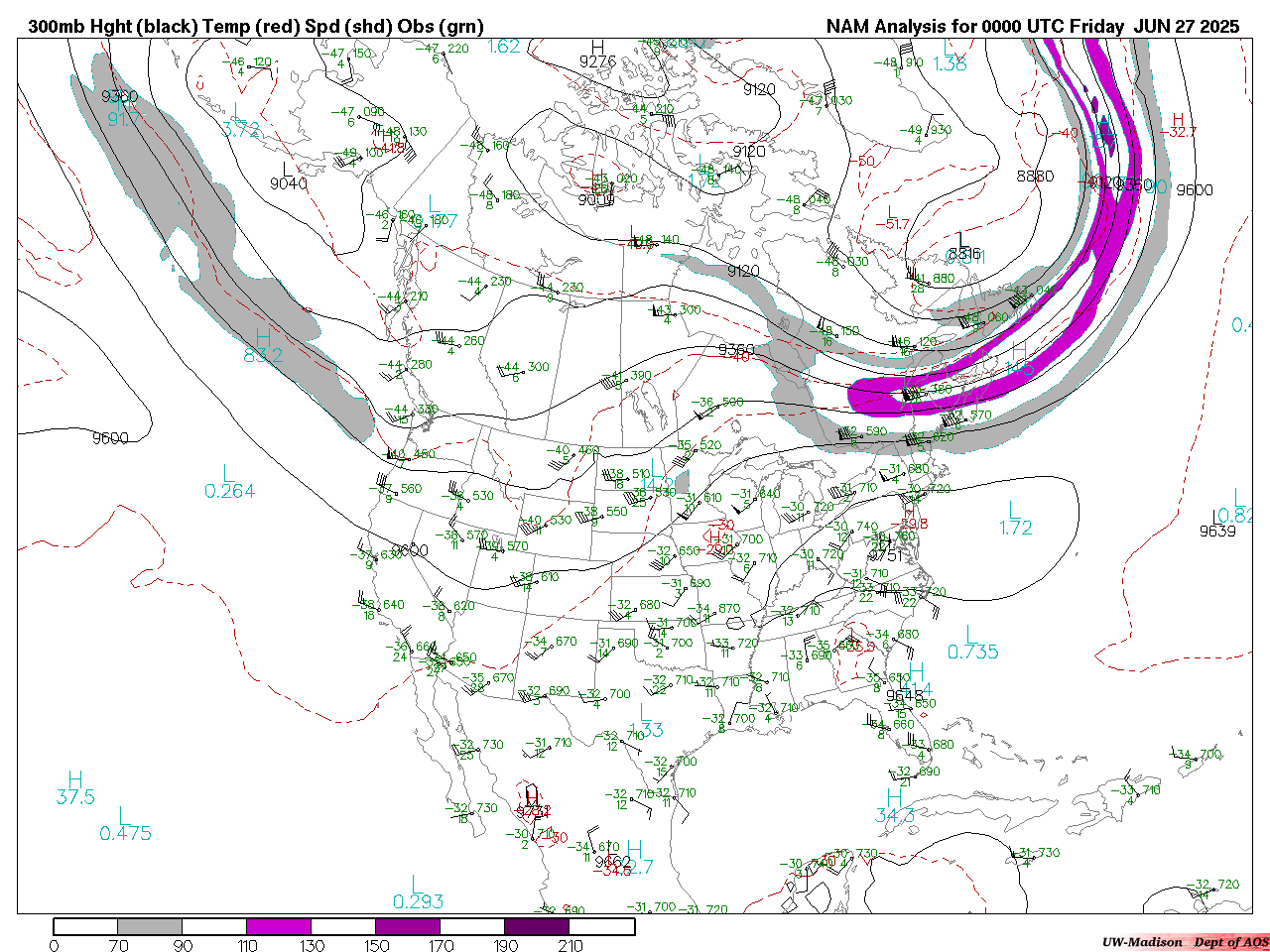Click the cyan L marker labeled 0.735
Screen dimensions: 1270x952
[970, 634]
